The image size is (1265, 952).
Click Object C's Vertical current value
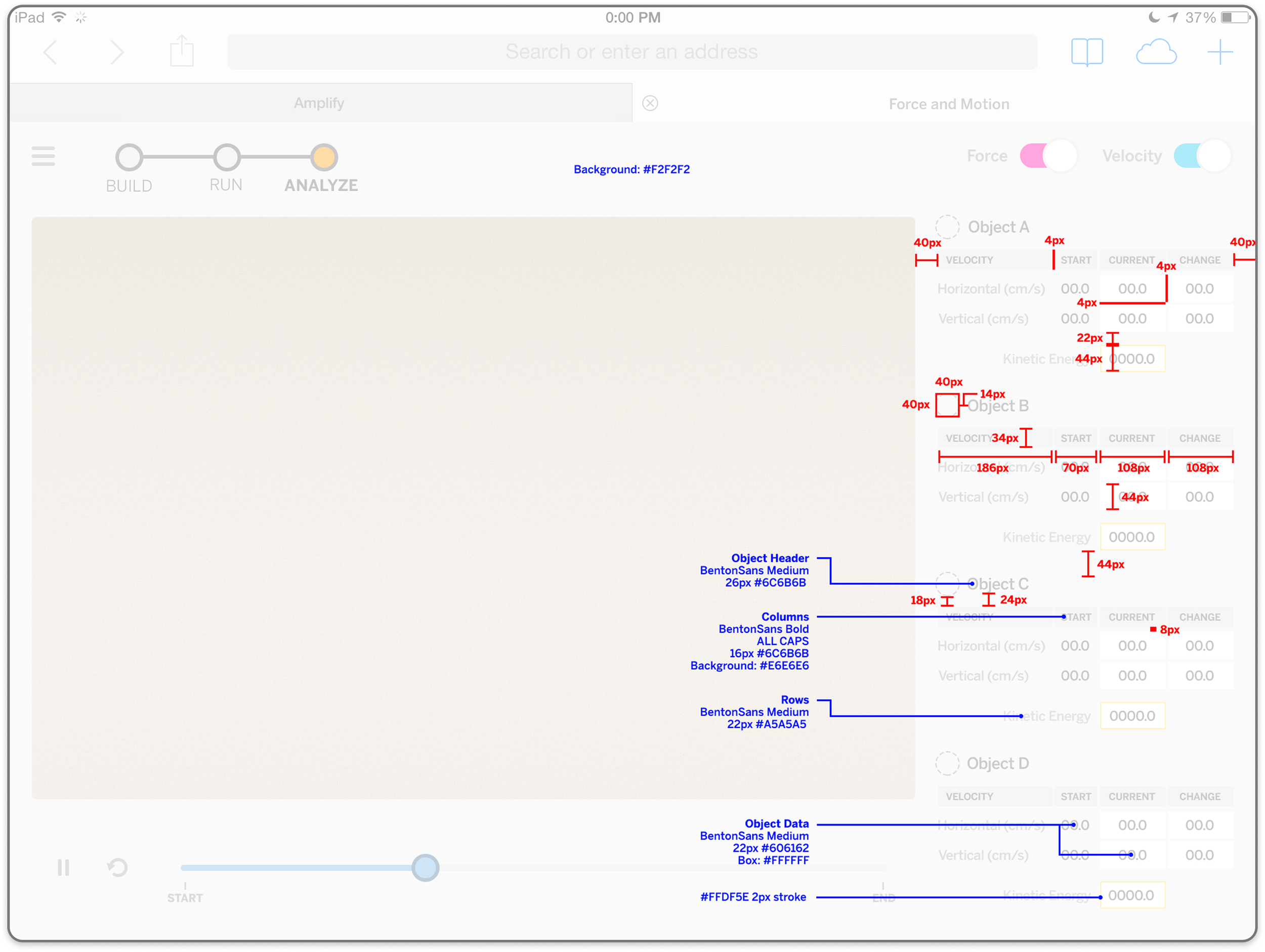tap(1132, 675)
